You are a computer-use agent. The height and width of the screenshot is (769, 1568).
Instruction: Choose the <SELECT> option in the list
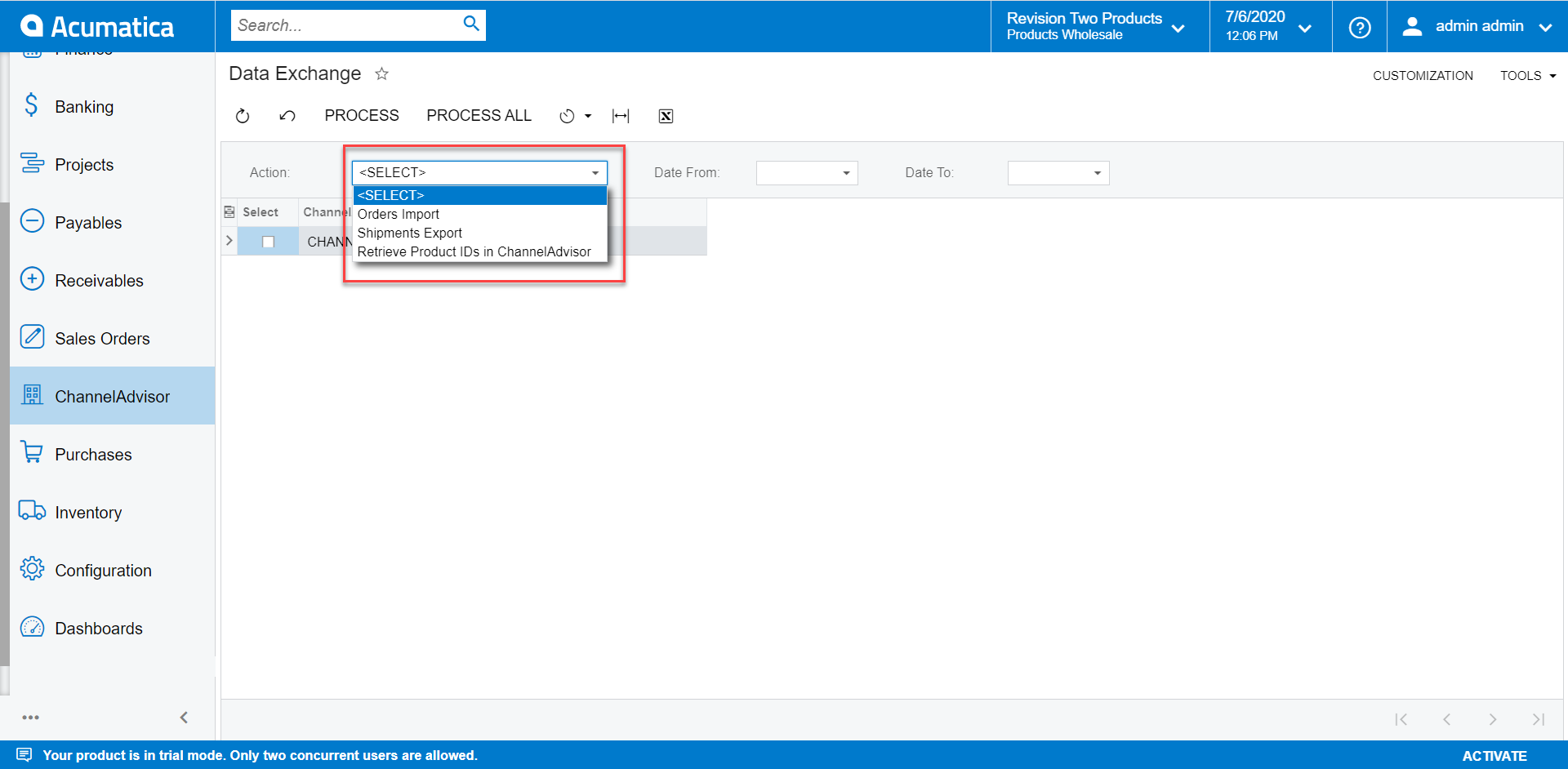click(x=480, y=195)
